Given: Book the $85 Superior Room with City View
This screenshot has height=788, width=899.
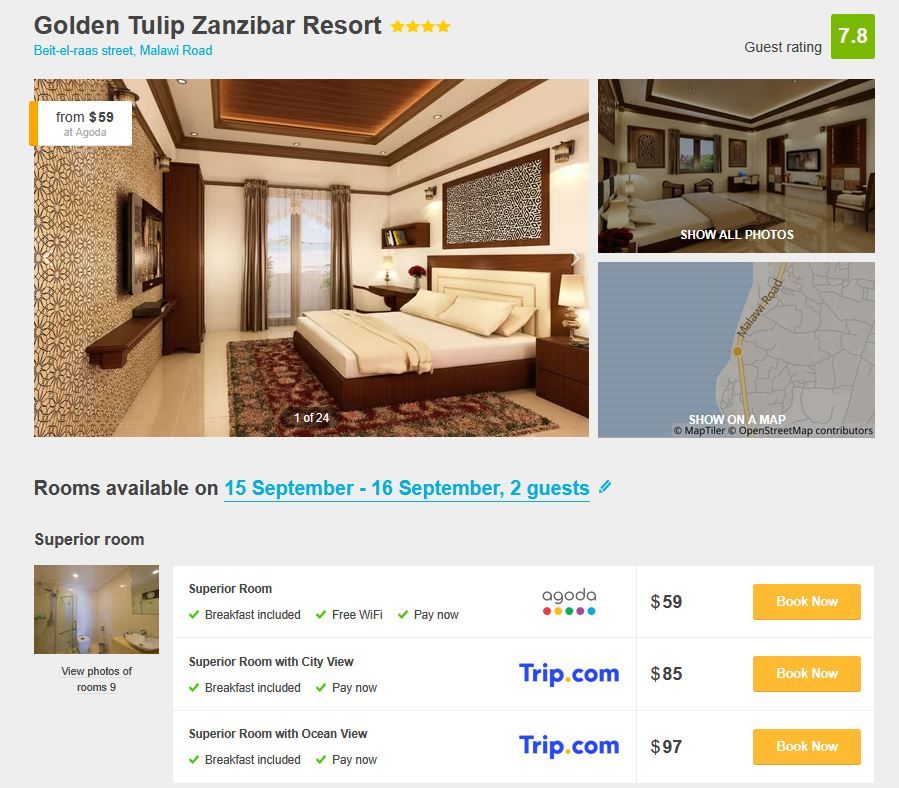Looking at the screenshot, I should (x=807, y=673).
